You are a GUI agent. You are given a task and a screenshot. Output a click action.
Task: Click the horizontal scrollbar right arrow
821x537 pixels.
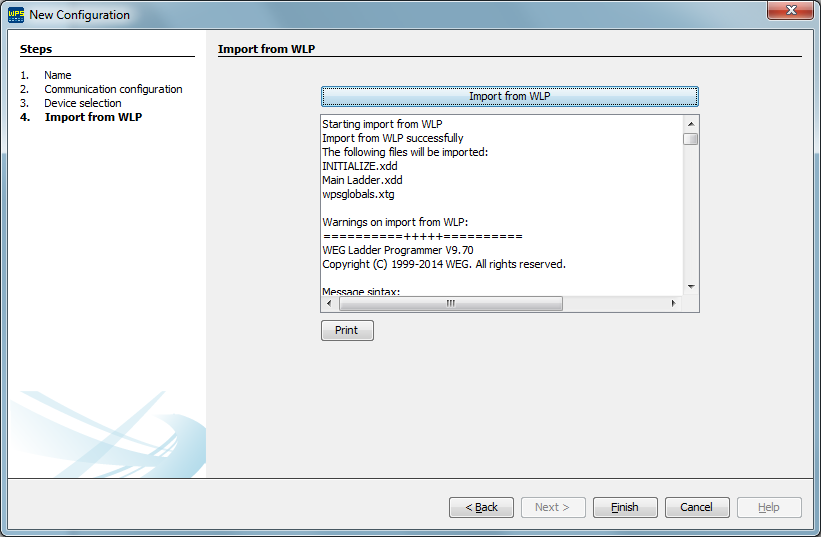[674, 304]
